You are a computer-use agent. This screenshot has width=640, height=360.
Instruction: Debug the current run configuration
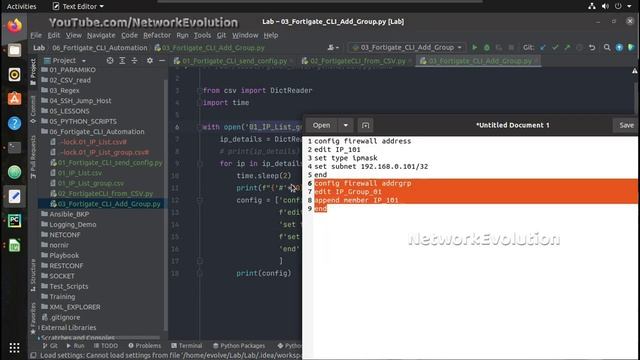(x=487, y=47)
